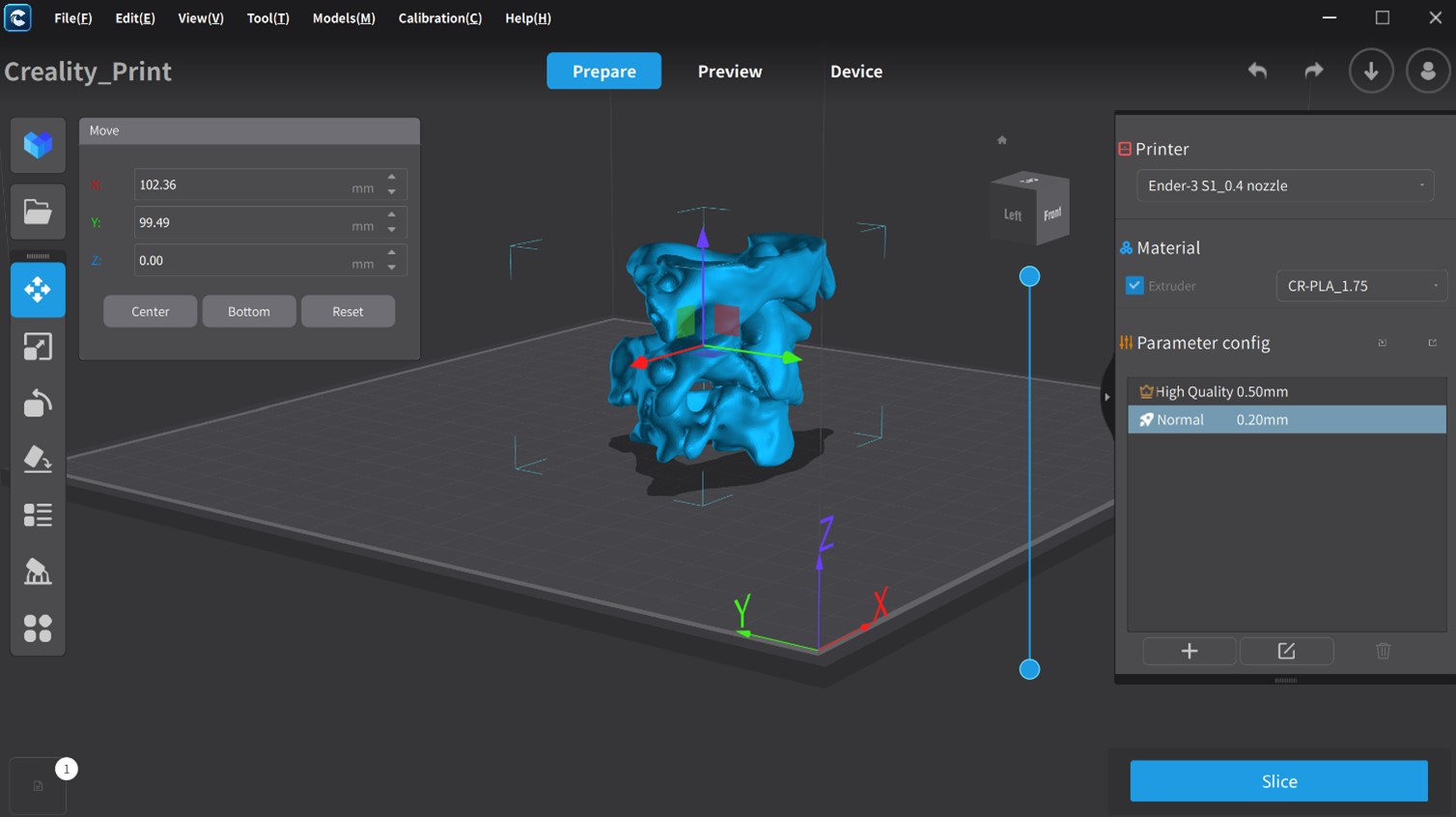Select the Scale tool

coord(38,346)
